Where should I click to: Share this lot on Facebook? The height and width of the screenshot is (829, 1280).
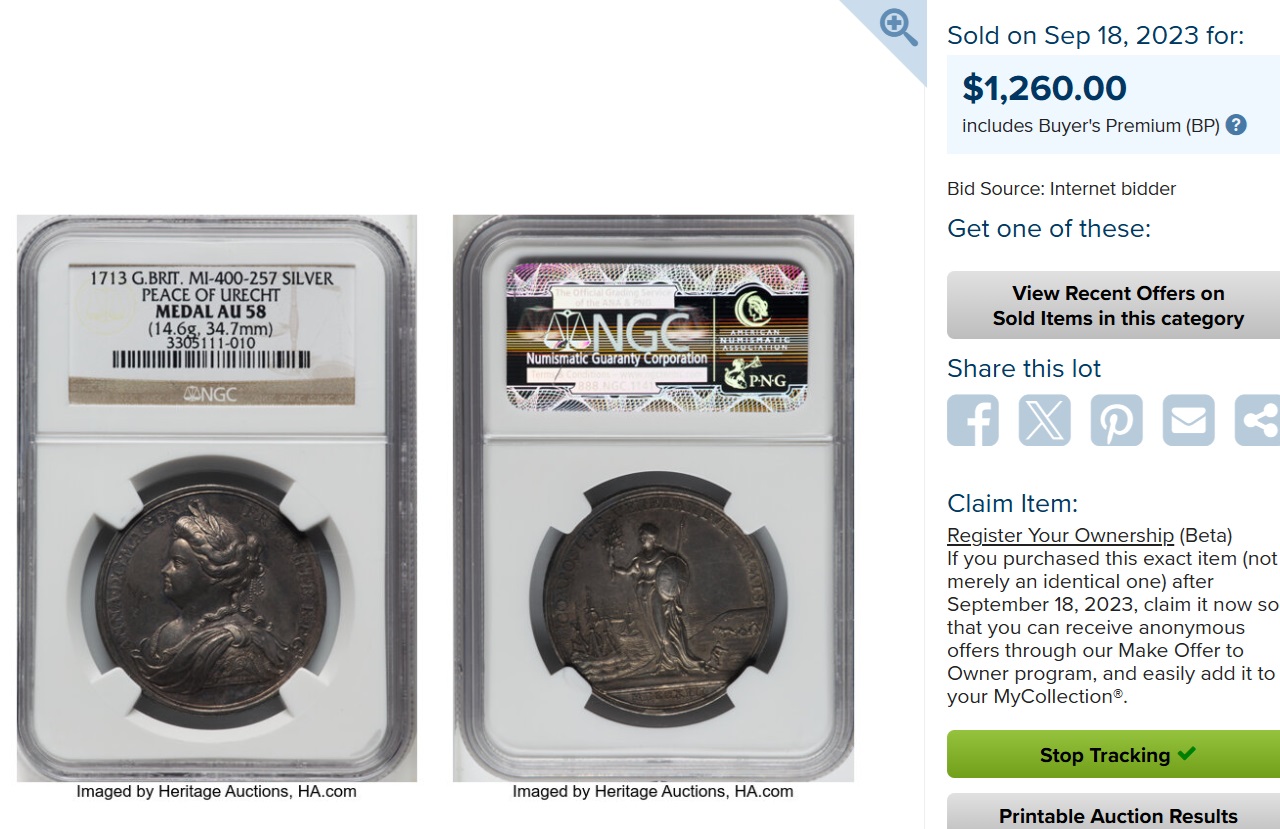973,420
